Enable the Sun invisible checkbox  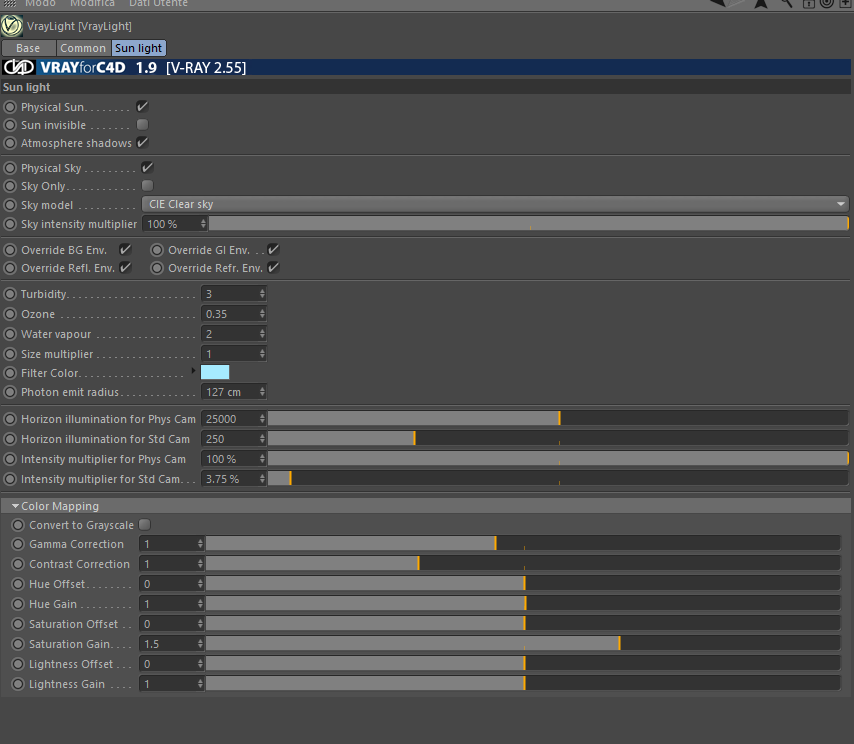click(x=142, y=125)
